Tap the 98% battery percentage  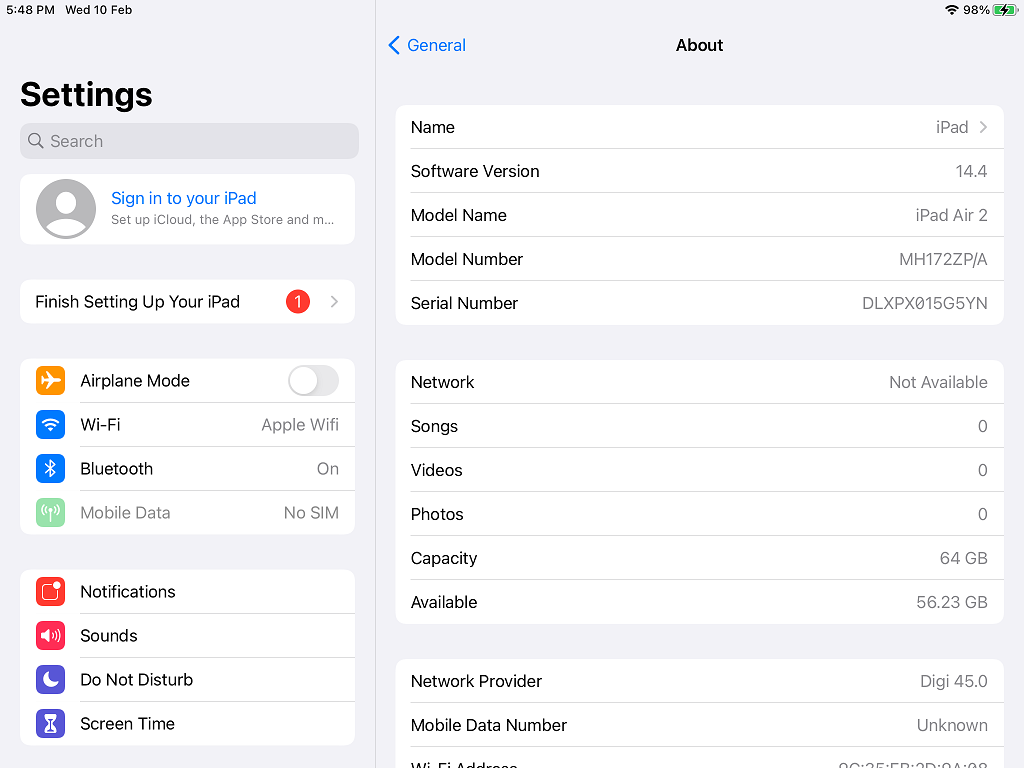(976, 10)
